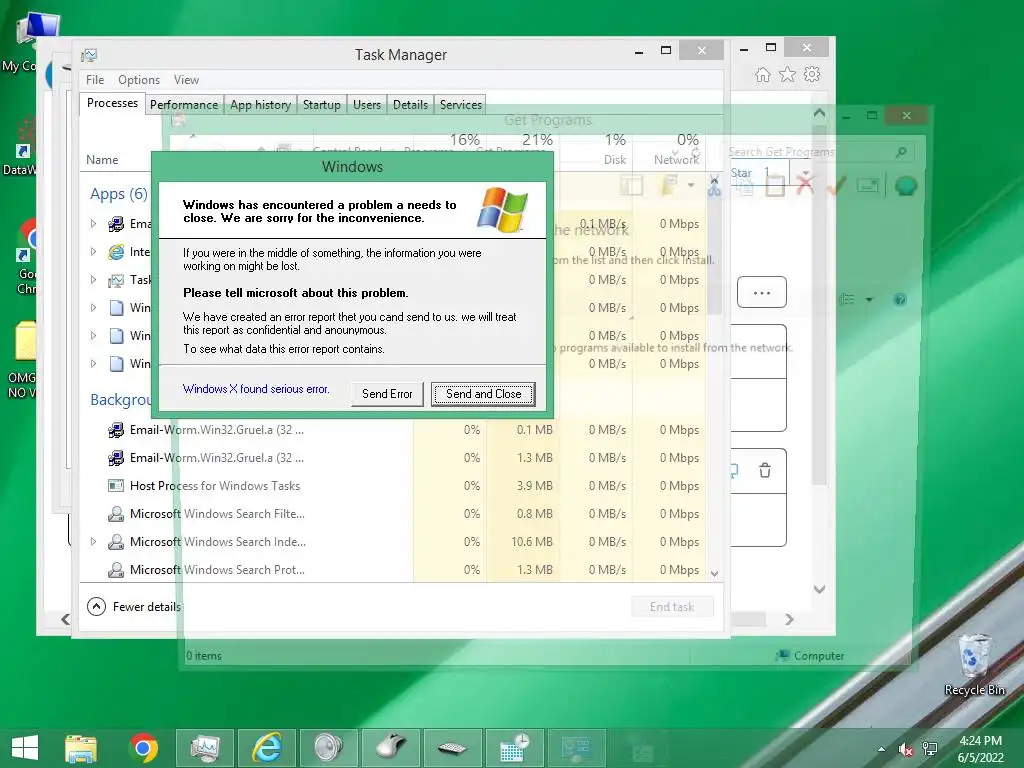Screen dimensions: 1024x768
Task: Click the browser scrollbar up arrow
Action: tap(819, 113)
